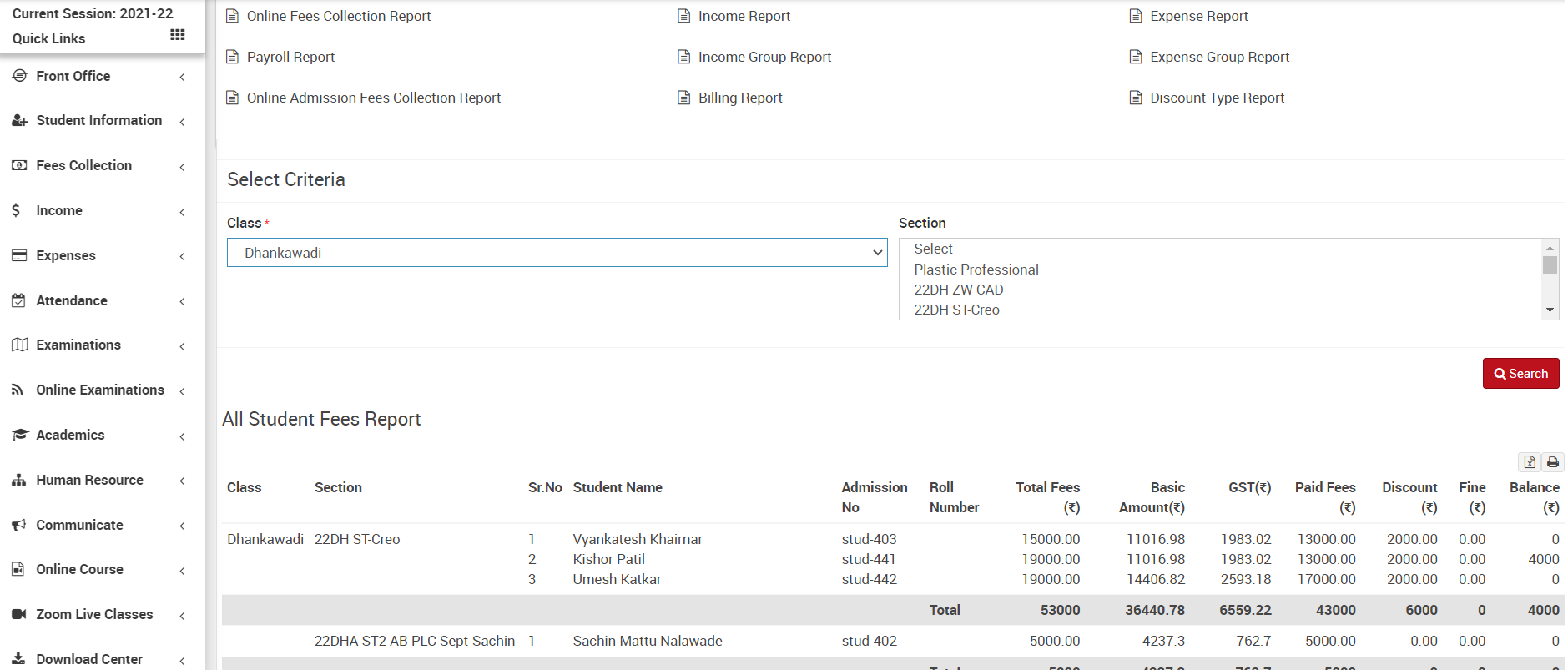Click the Excel export icon above table
The width and height of the screenshot is (1568, 670).
pos(1529,462)
